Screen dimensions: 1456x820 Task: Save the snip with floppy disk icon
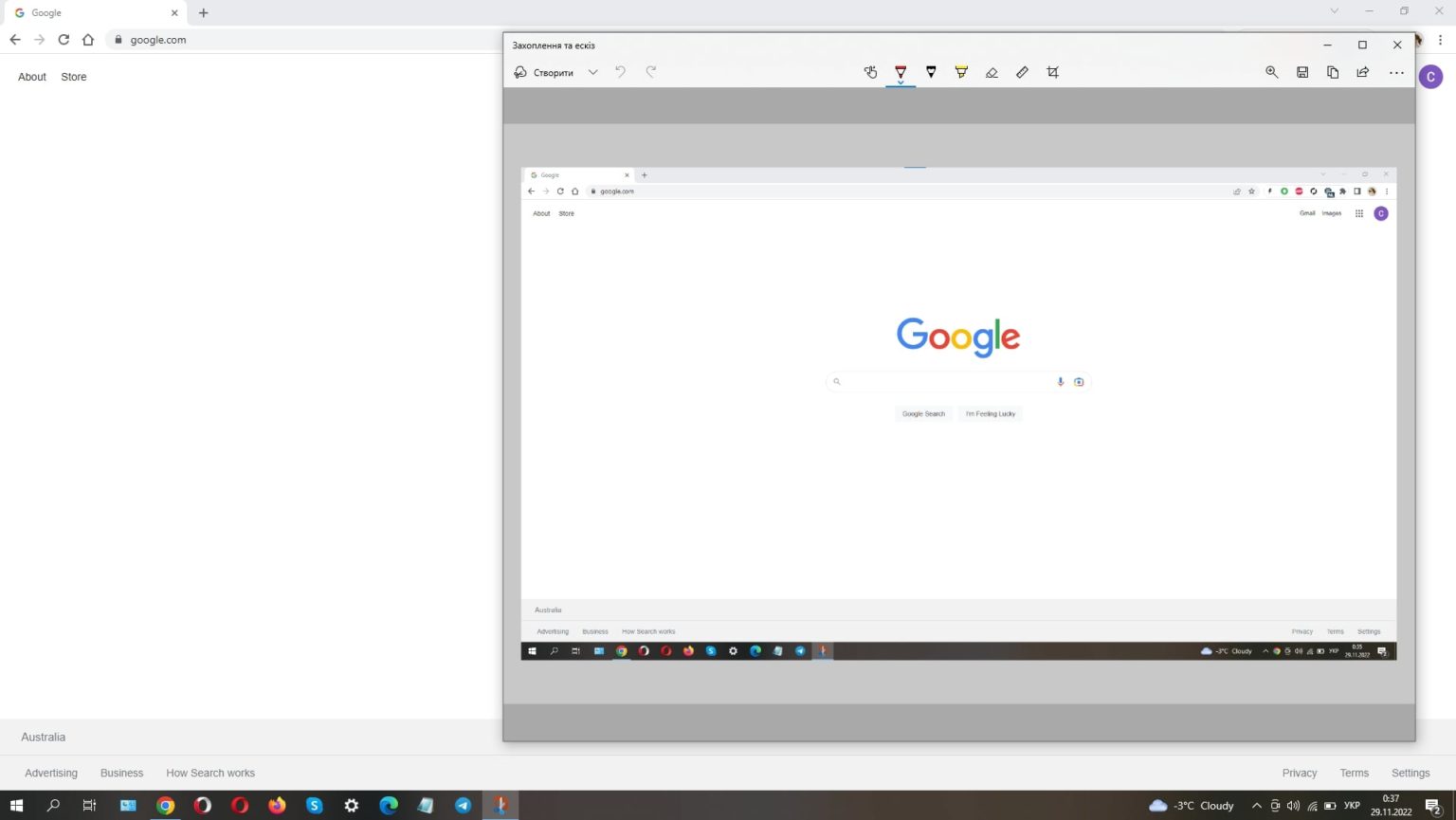pos(1302,72)
